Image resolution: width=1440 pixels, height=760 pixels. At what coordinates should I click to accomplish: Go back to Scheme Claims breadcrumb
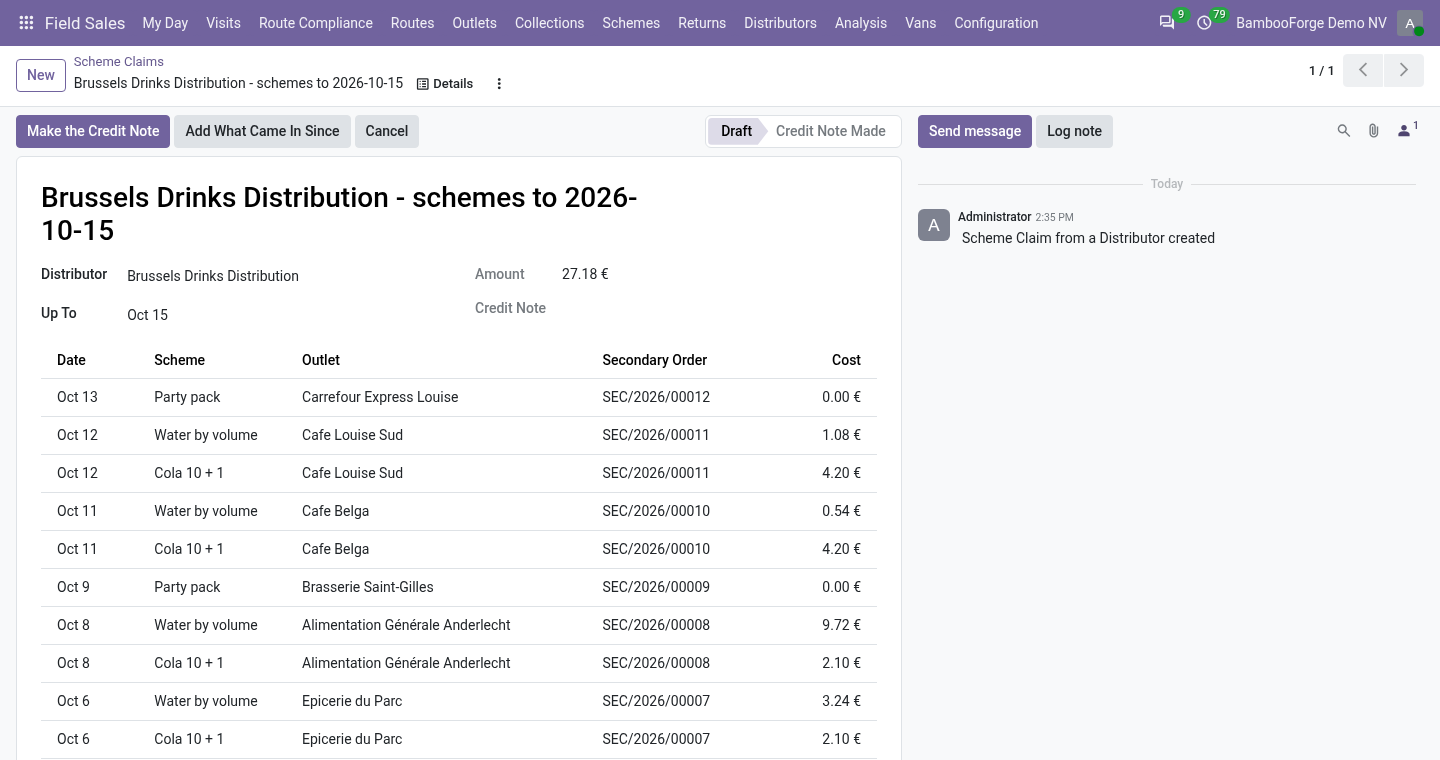point(119,62)
